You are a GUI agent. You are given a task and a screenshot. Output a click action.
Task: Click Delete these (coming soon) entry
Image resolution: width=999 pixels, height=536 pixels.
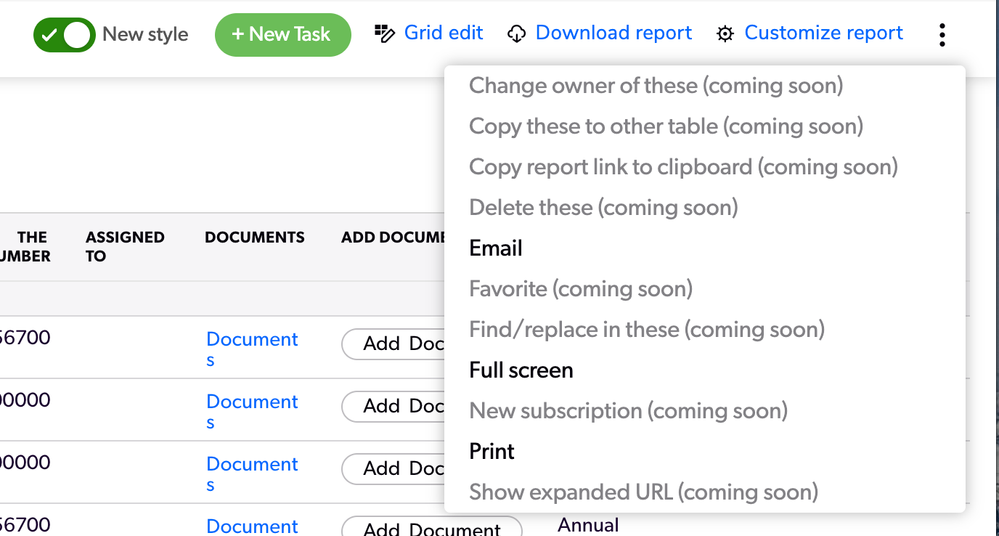tap(603, 208)
